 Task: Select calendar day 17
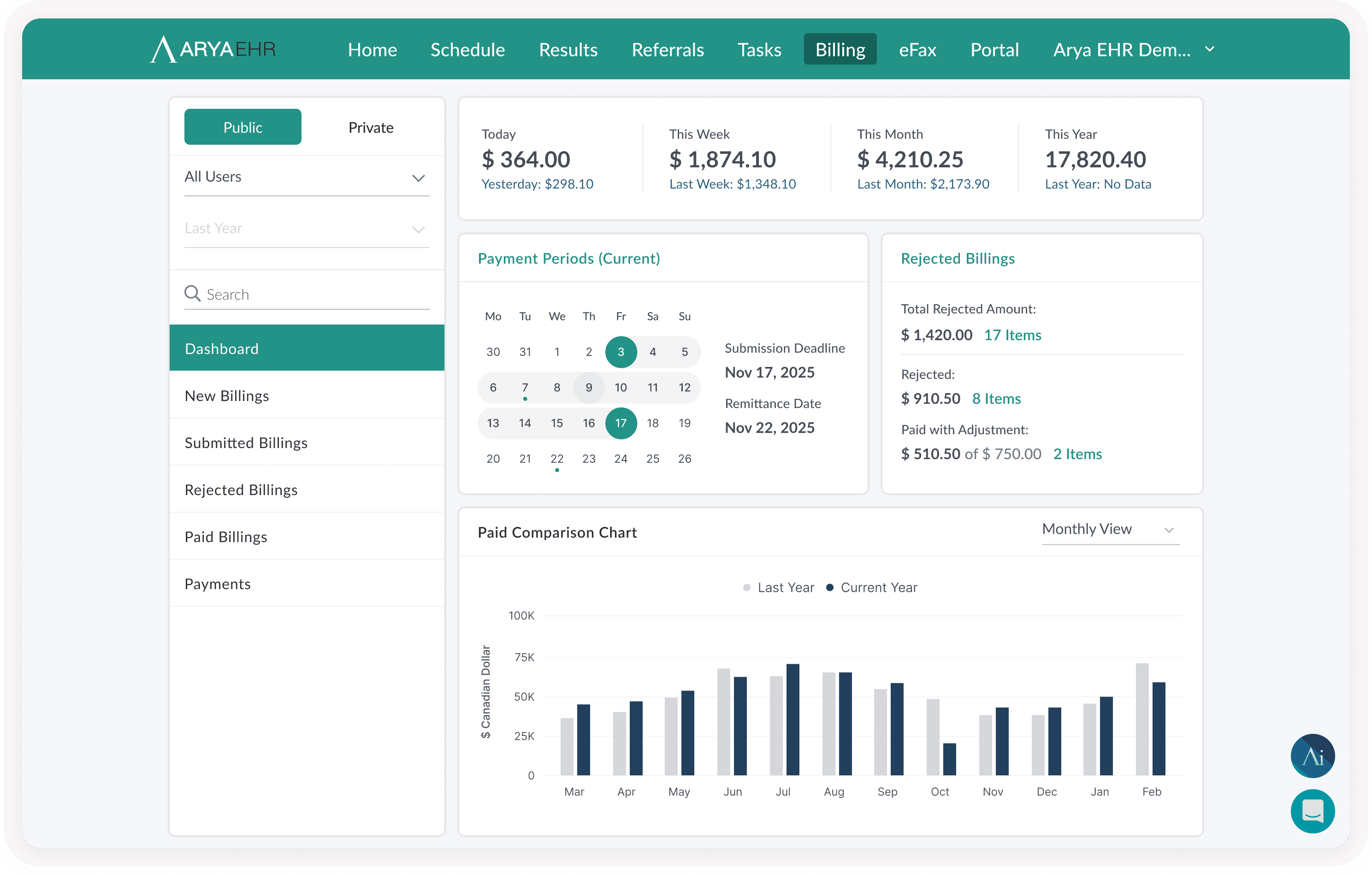pyautogui.click(x=621, y=423)
